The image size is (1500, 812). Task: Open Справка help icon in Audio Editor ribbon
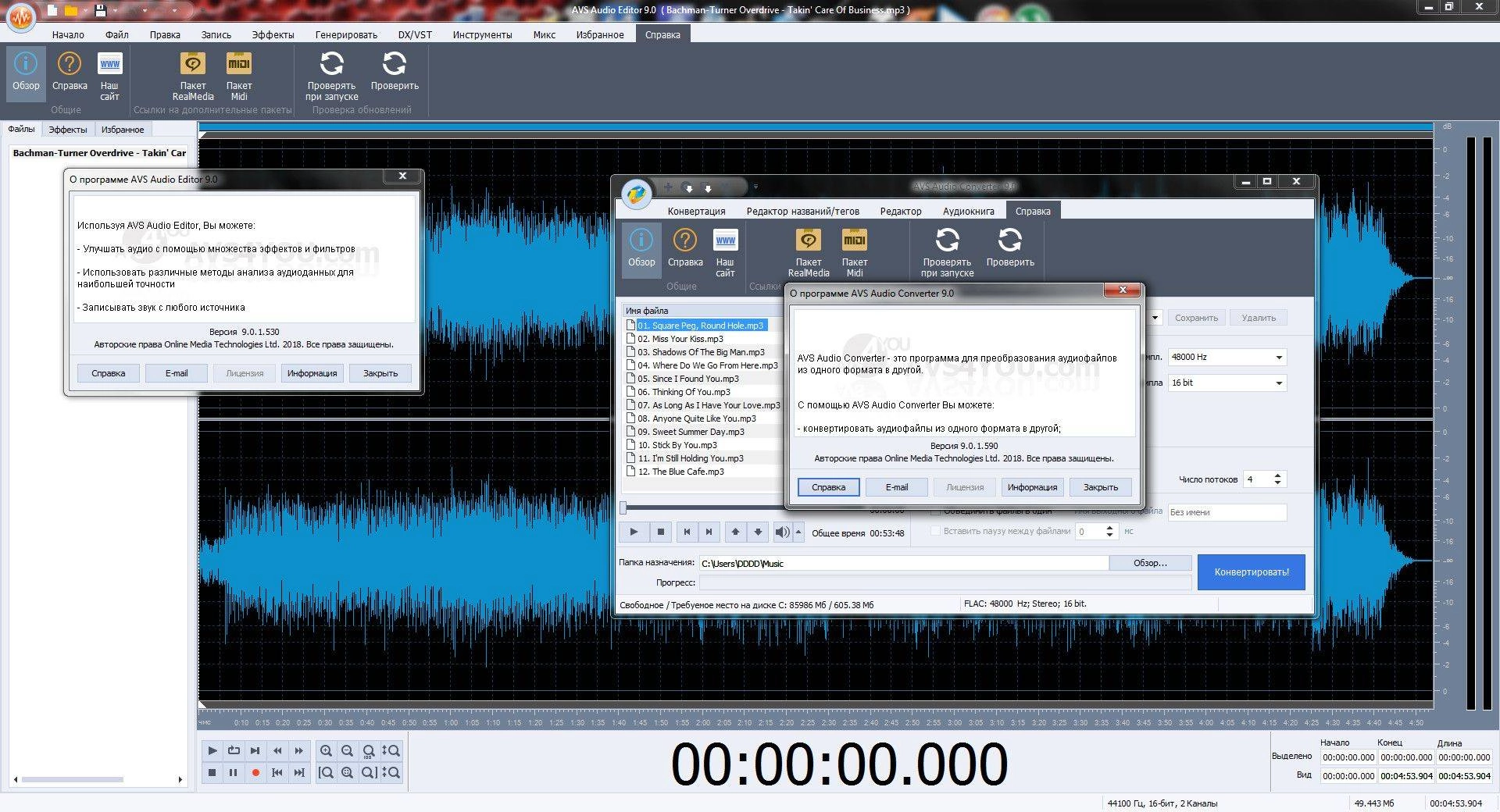coord(70,73)
